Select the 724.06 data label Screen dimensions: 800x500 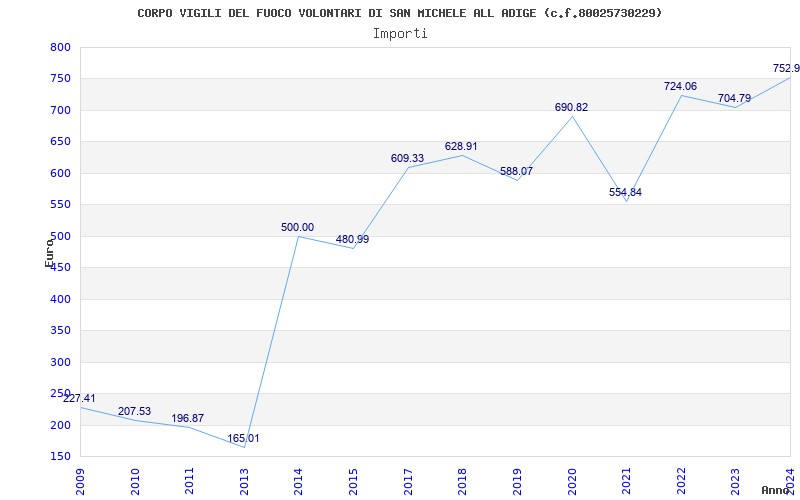tap(680, 86)
